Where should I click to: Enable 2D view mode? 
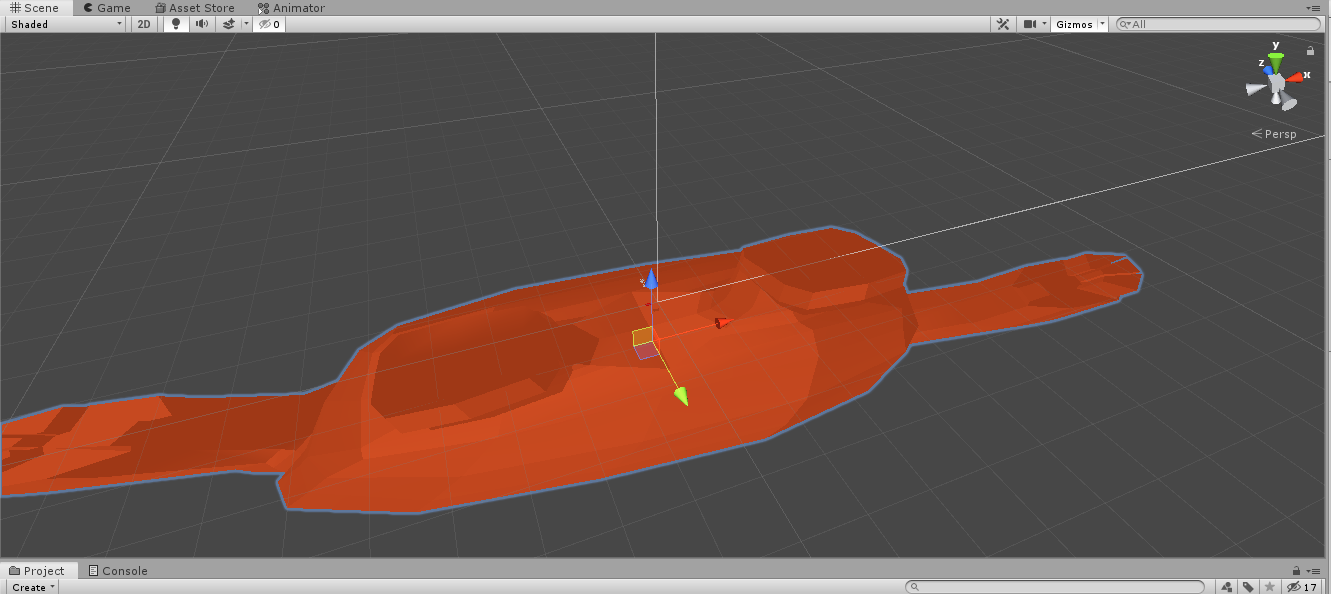click(x=143, y=23)
